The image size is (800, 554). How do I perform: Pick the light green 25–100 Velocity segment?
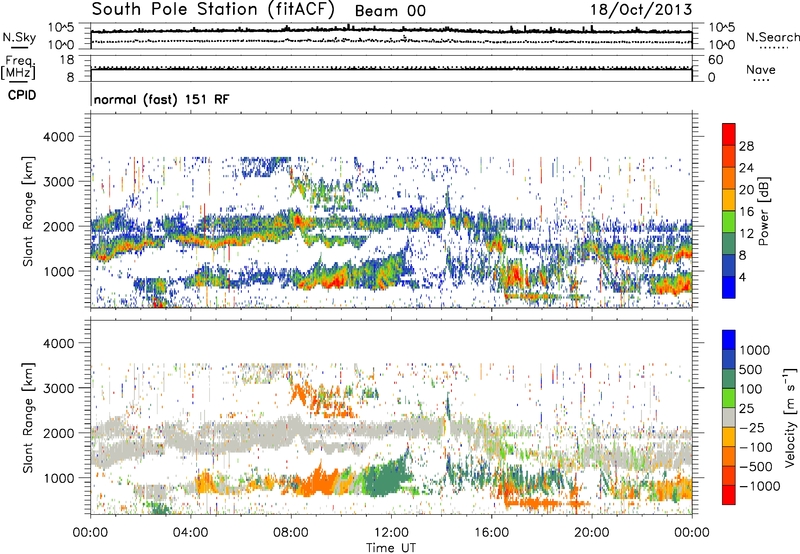(729, 398)
